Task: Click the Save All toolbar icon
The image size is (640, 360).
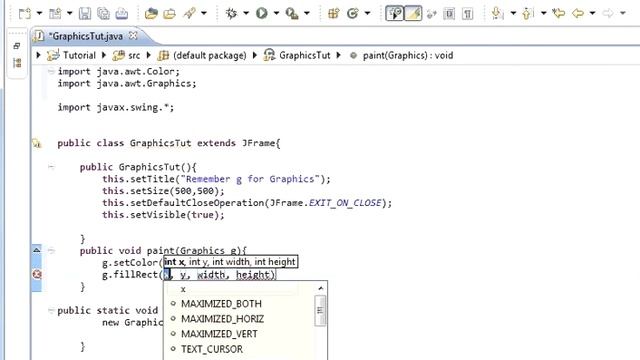Action: click(103, 13)
